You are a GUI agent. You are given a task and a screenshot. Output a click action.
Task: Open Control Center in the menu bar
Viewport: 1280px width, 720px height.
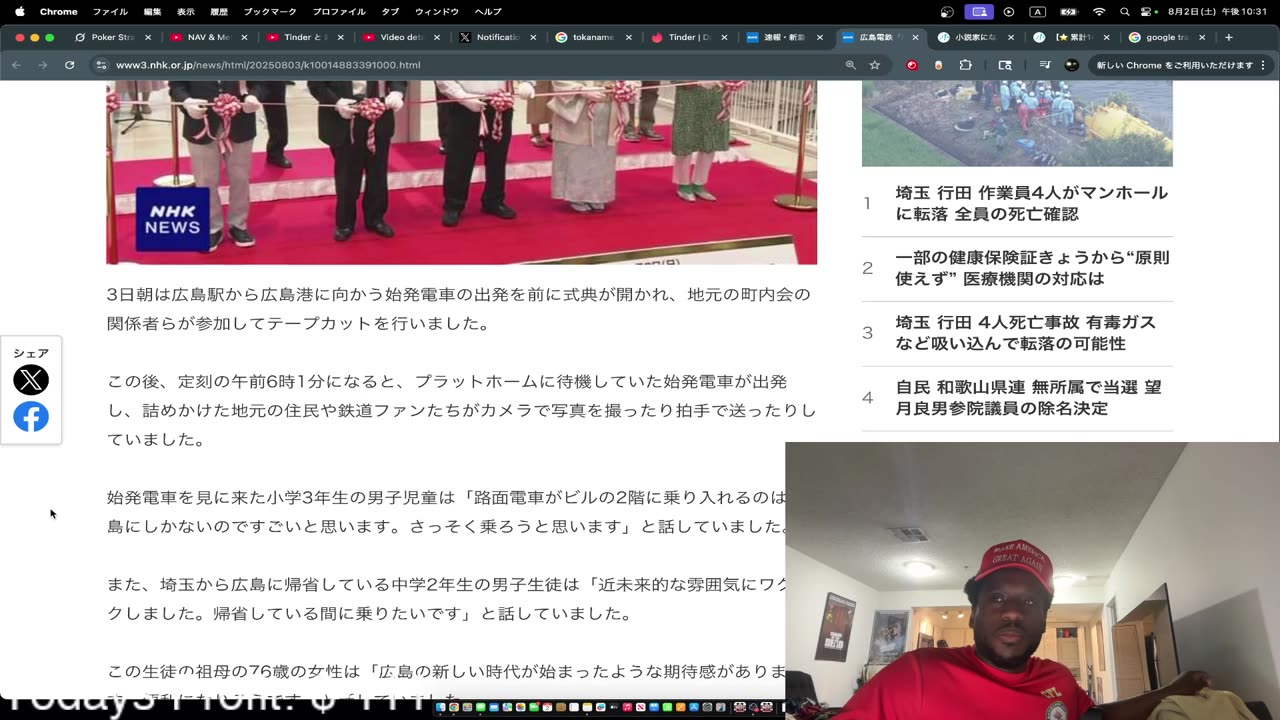[1147, 12]
